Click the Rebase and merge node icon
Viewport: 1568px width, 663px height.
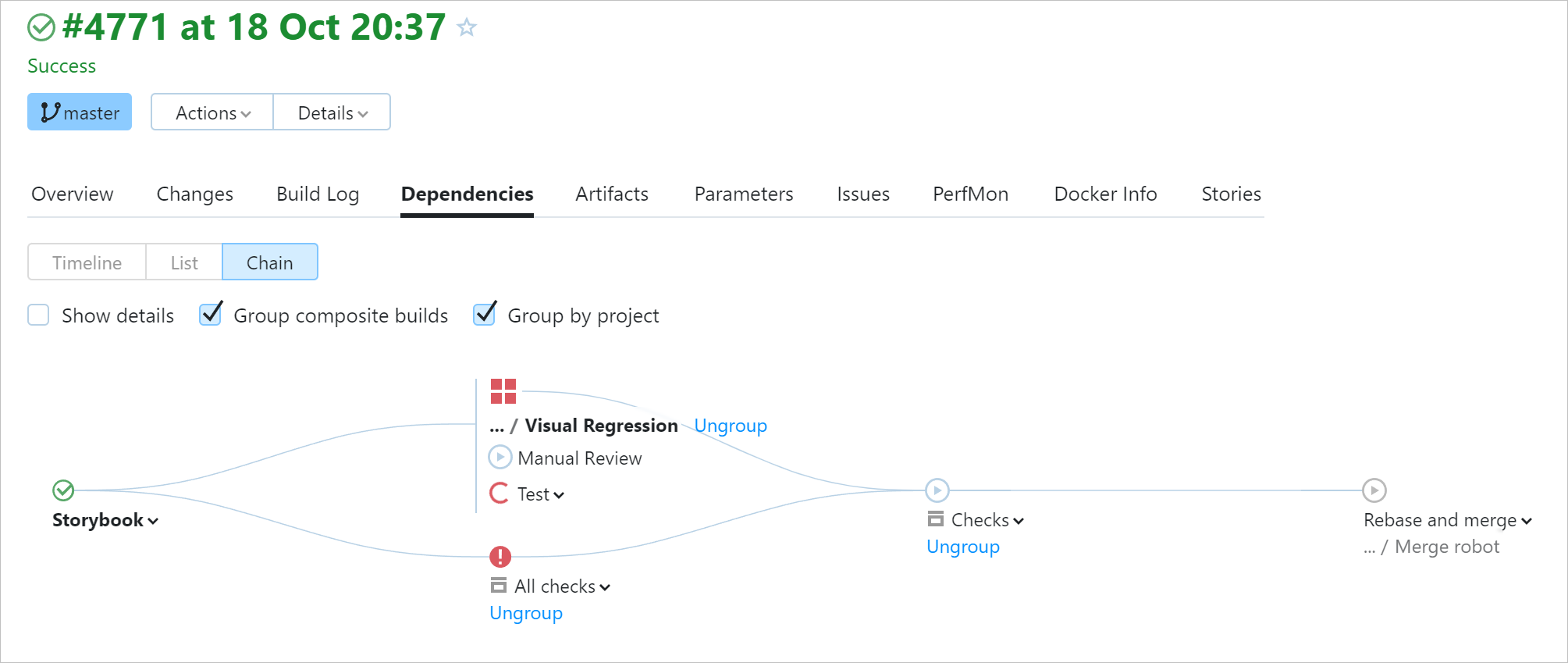pyautogui.click(x=1374, y=490)
